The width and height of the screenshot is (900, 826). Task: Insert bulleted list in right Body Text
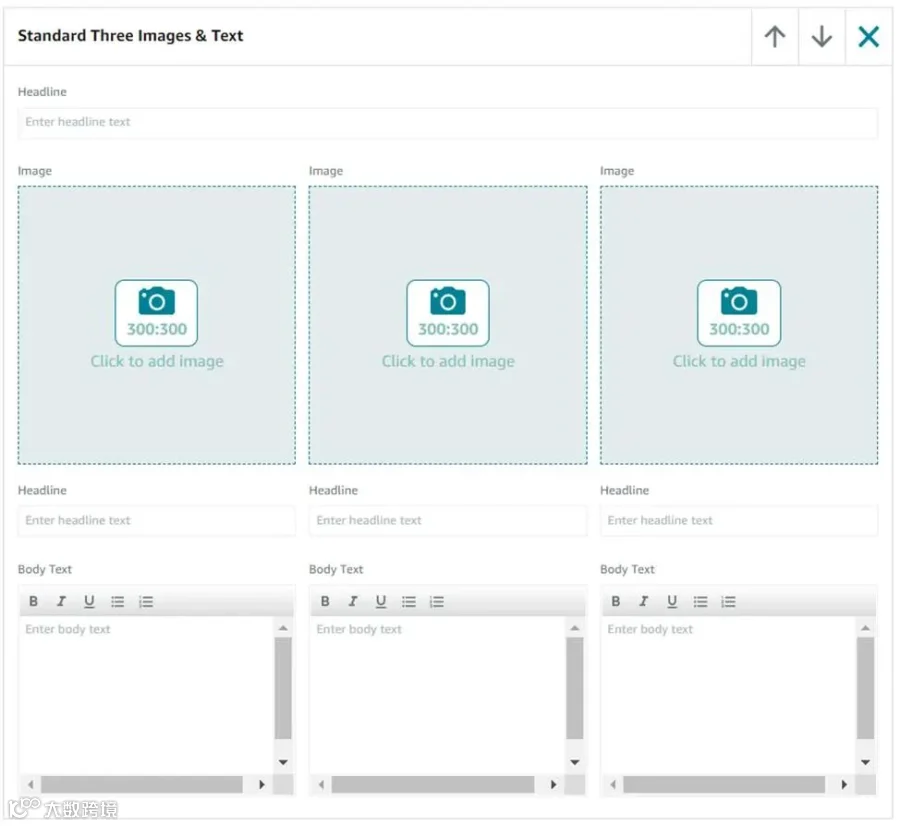[x=700, y=602]
